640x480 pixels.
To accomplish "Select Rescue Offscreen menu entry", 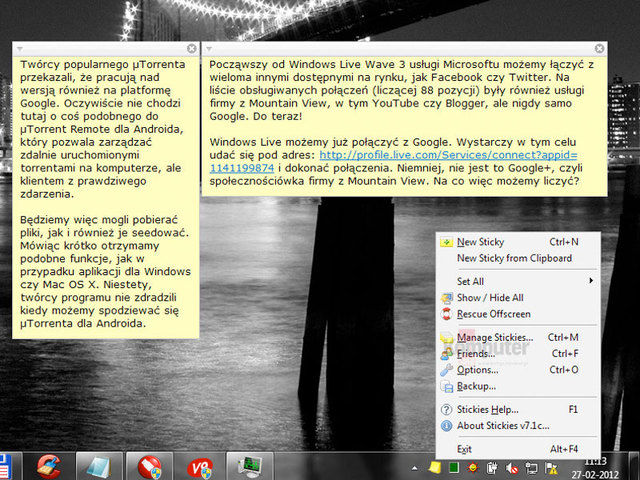I will [518, 314].
